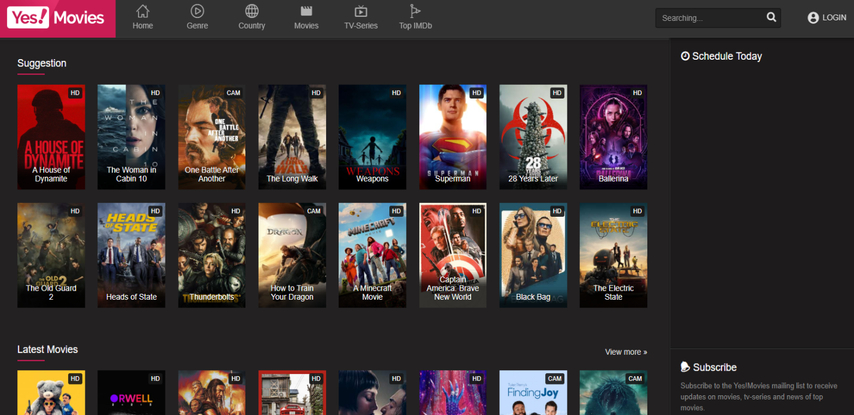Image resolution: width=854 pixels, height=415 pixels.
Task: Click the "Heads of State" title caption
Action: pos(131,297)
